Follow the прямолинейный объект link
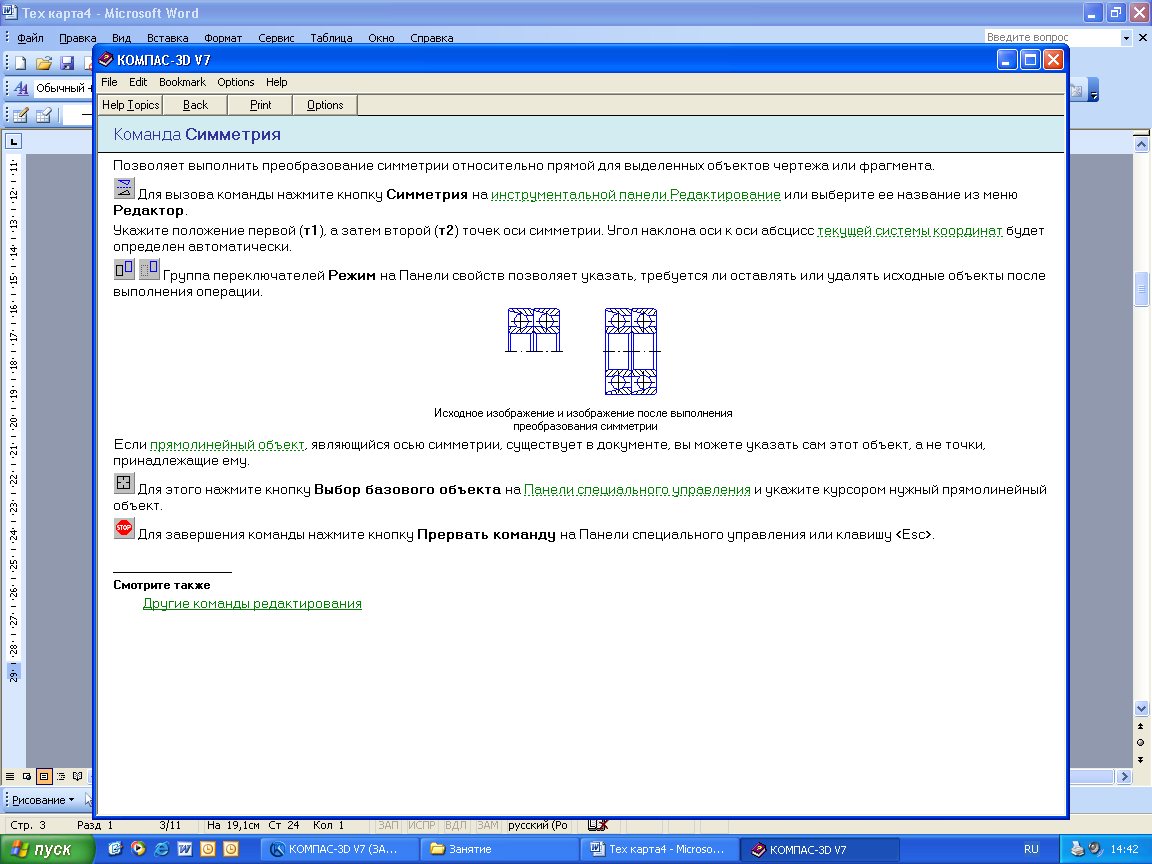This screenshot has width=1152, height=864. click(227, 444)
